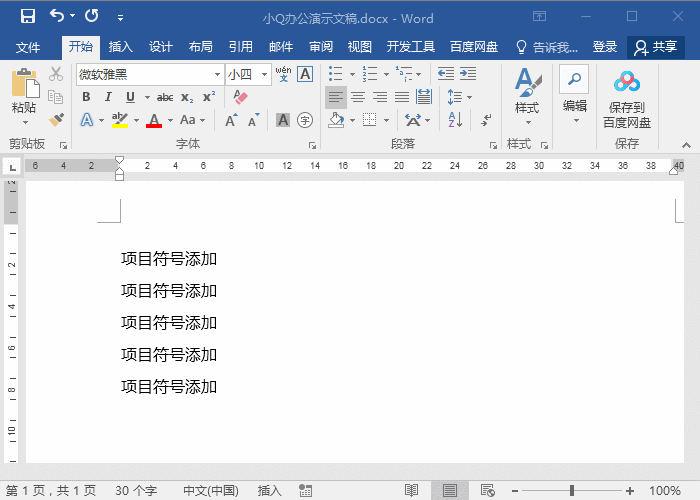Expand the numbering list dropdown arrow
Image resolution: width=700 pixels, height=500 pixels.
tap(386, 74)
